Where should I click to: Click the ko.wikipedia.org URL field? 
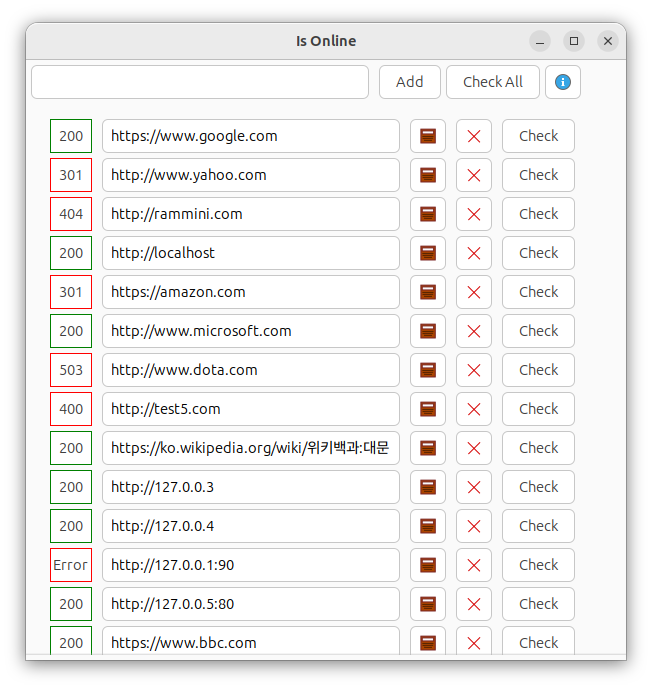251,448
